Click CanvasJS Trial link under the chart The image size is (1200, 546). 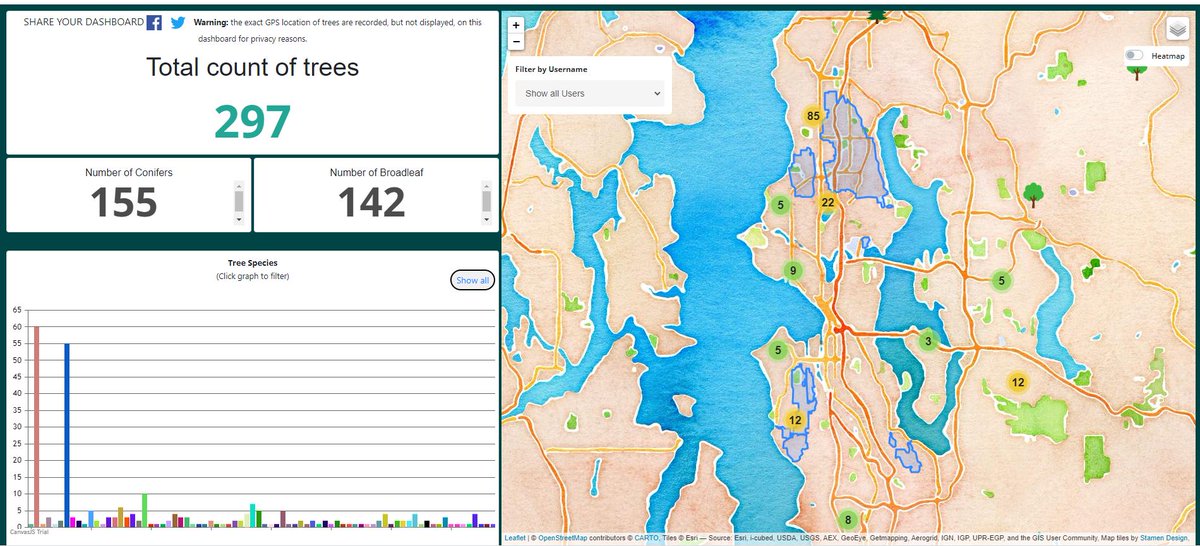pyautogui.click(x=28, y=531)
